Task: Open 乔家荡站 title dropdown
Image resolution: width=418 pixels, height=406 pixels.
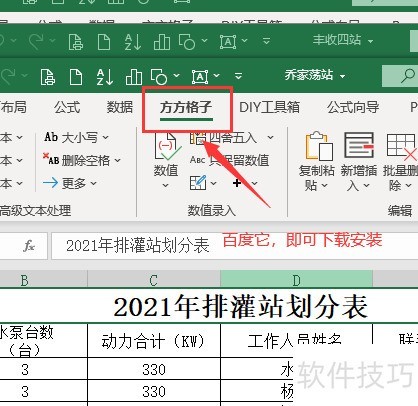Action: pos(342,76)
